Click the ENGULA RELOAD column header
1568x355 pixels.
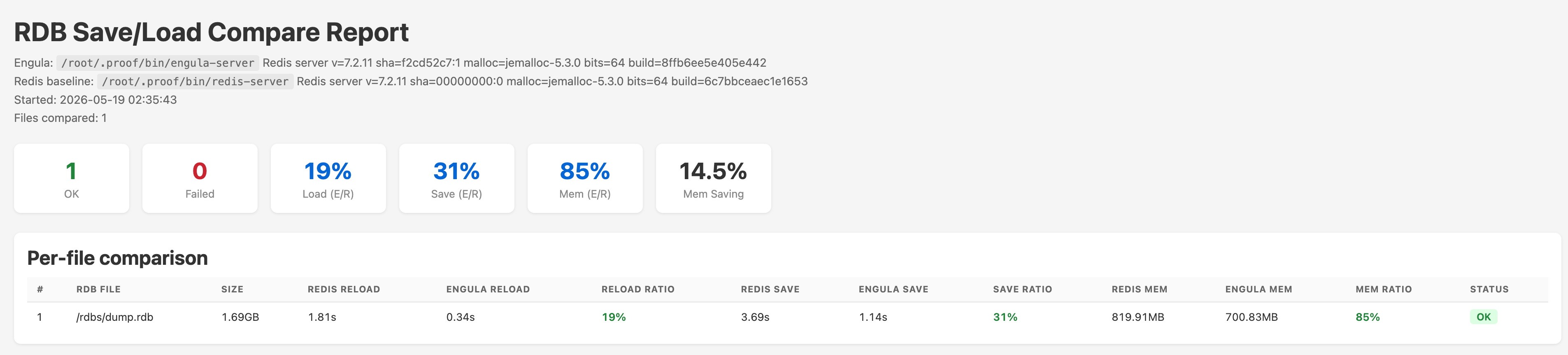pos(488,289)
